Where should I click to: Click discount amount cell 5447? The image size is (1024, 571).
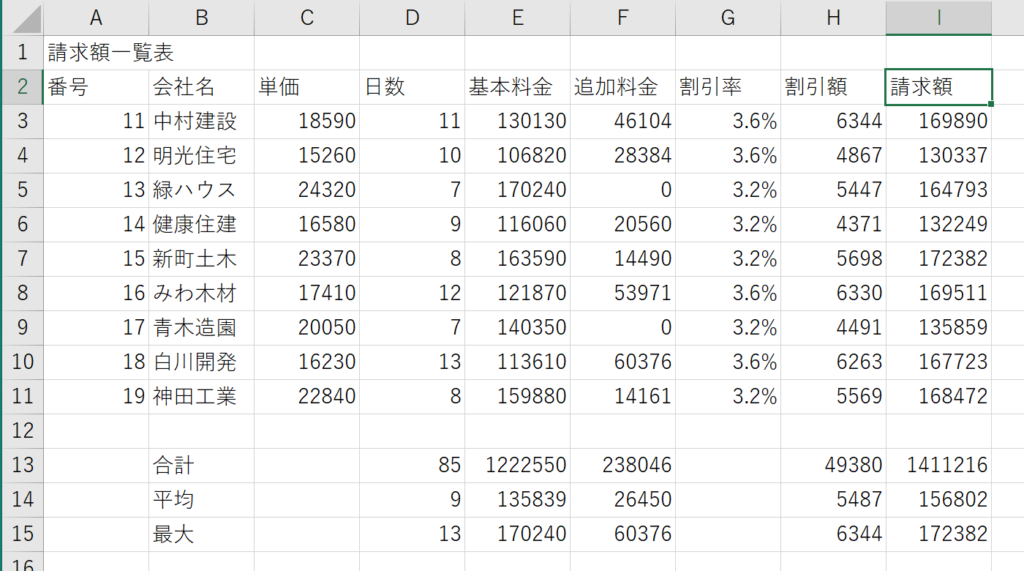tap(833, 190)
